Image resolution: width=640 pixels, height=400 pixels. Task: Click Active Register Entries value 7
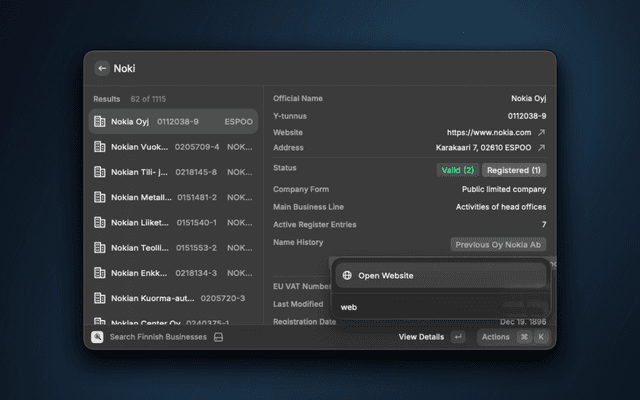tap(544, 224)
